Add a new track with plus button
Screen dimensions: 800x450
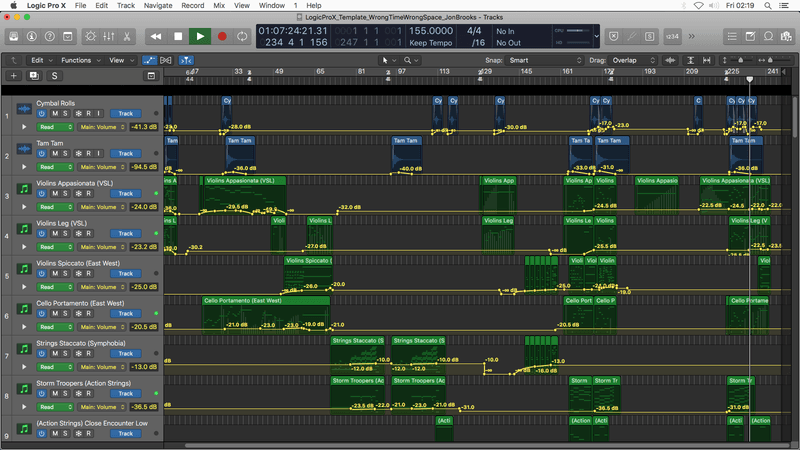point(14,76)
